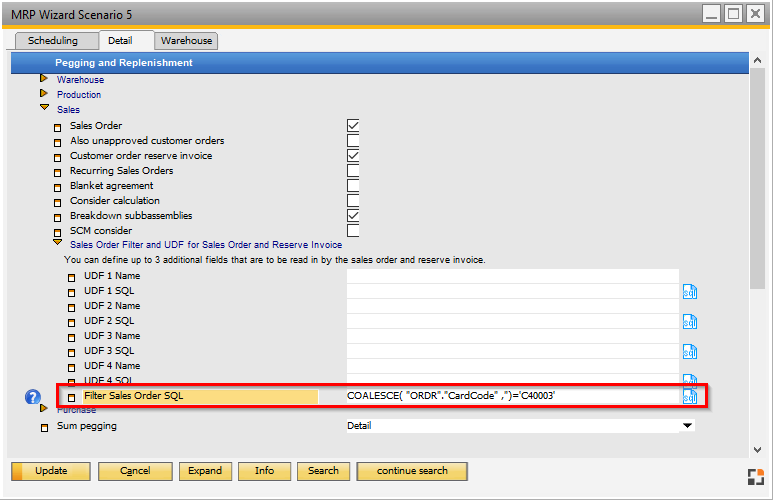Click the window layout icon in bottom-right corner
This screenshot has height=500, width=773.
[755, 476]
